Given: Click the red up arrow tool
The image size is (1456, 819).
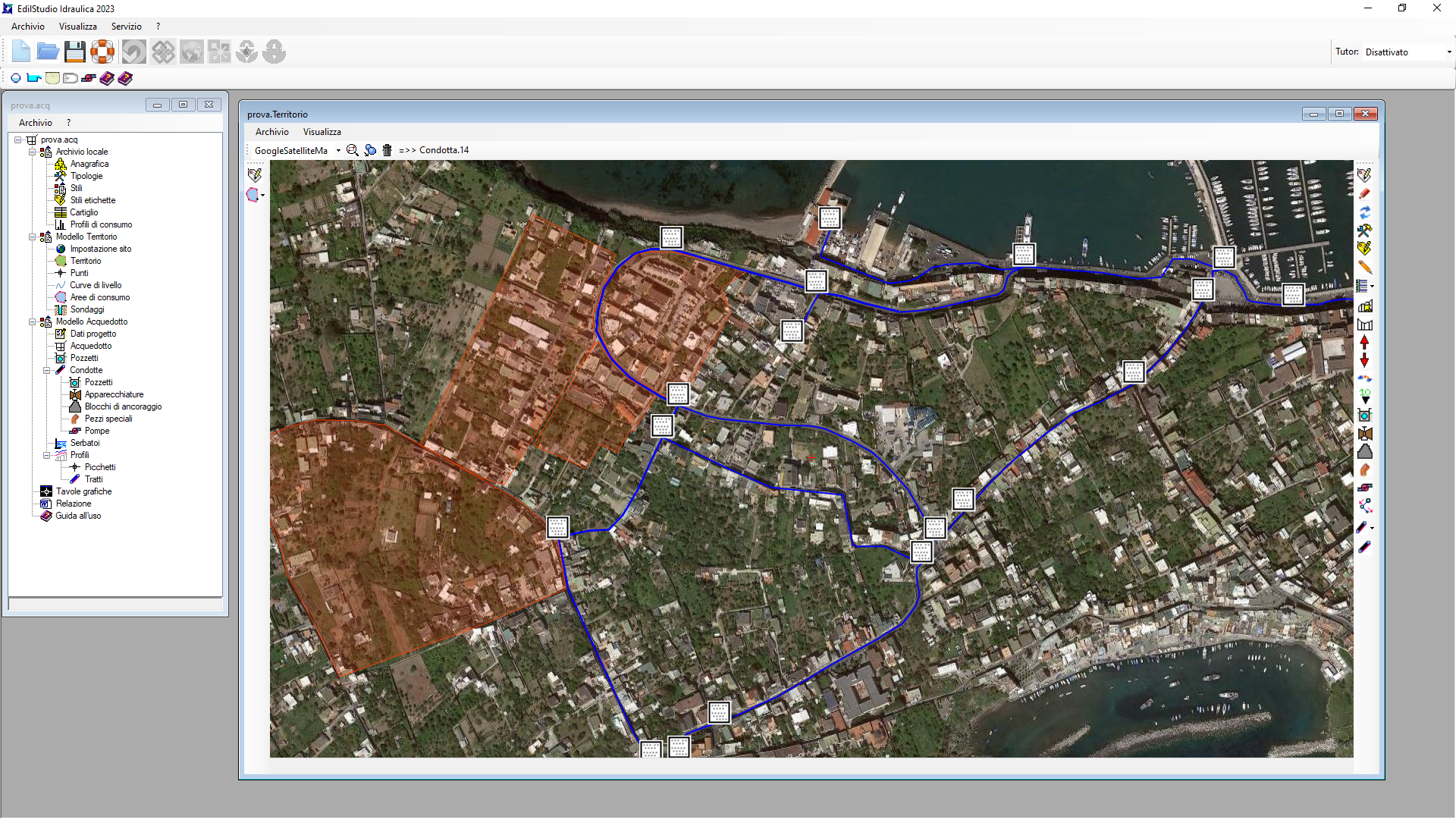Looking at the screenshot, I should tap(1364, 343).
